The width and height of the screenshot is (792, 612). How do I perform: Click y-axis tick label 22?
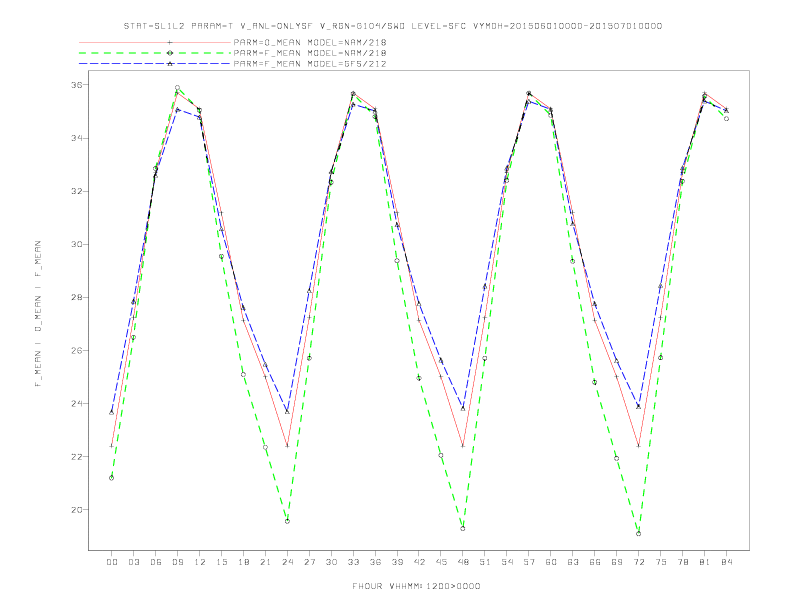tap(77, 456)
